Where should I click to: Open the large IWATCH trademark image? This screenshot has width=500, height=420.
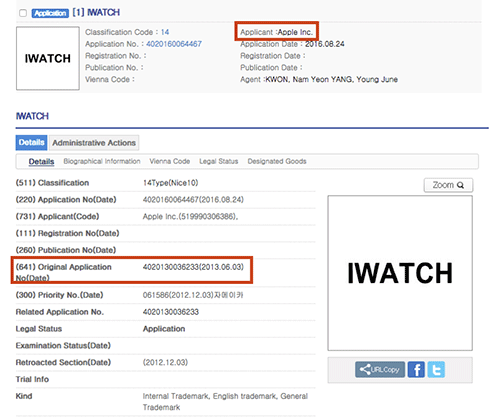tap(400, 273)
